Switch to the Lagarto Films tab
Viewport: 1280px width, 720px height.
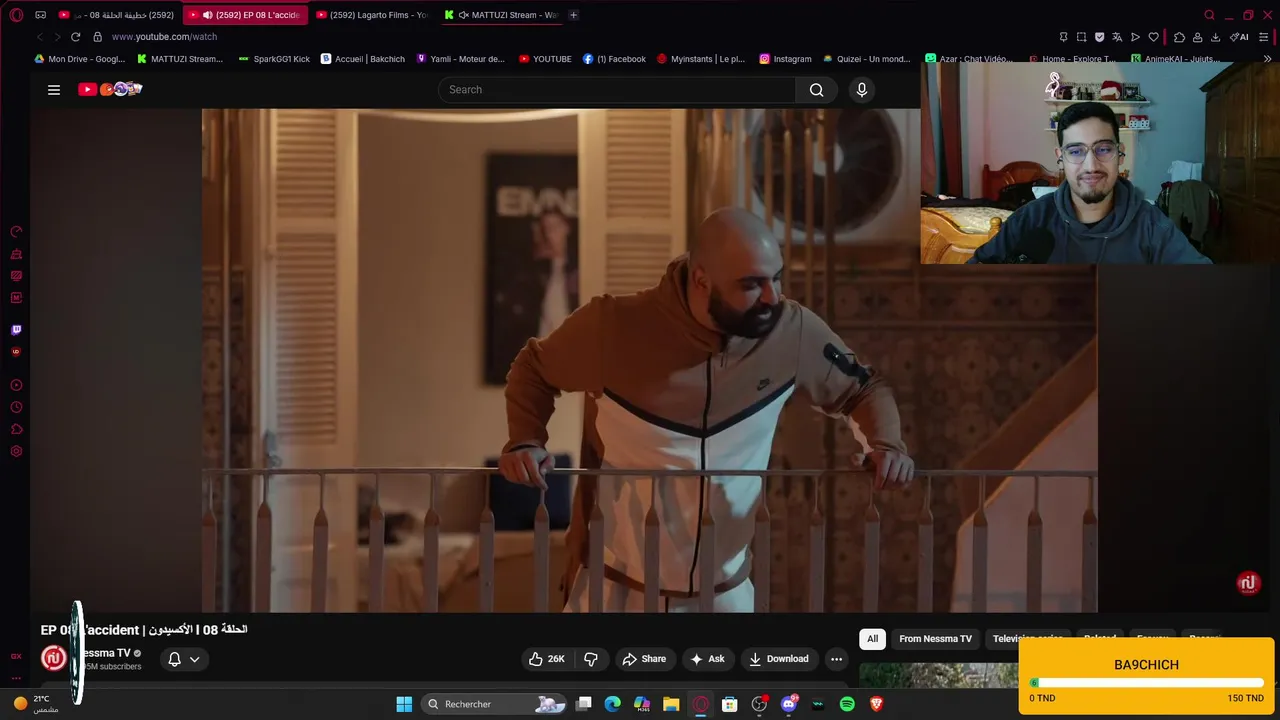click(x=372, y=15)
